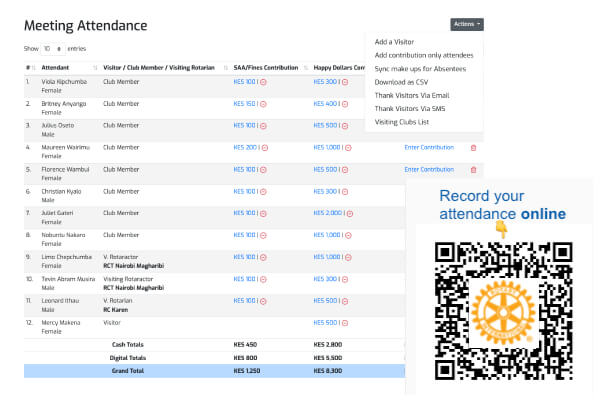Screen dimensions: 600x400
Task: Click red remove icon beside Britney's KES 150
Action: [x=263, y=103]
